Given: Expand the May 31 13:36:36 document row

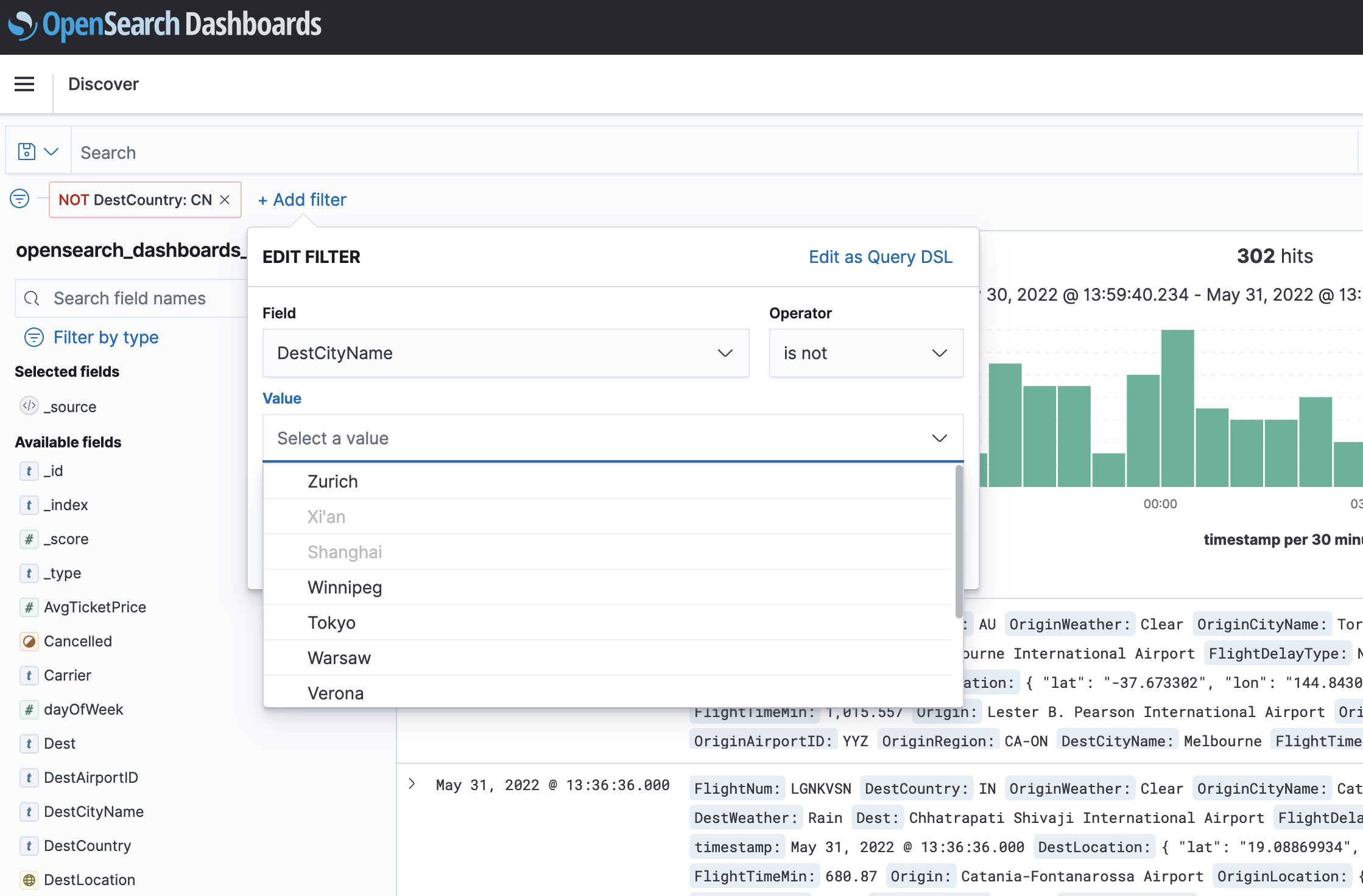Looking at the screenshot, I should coord(412,784).
